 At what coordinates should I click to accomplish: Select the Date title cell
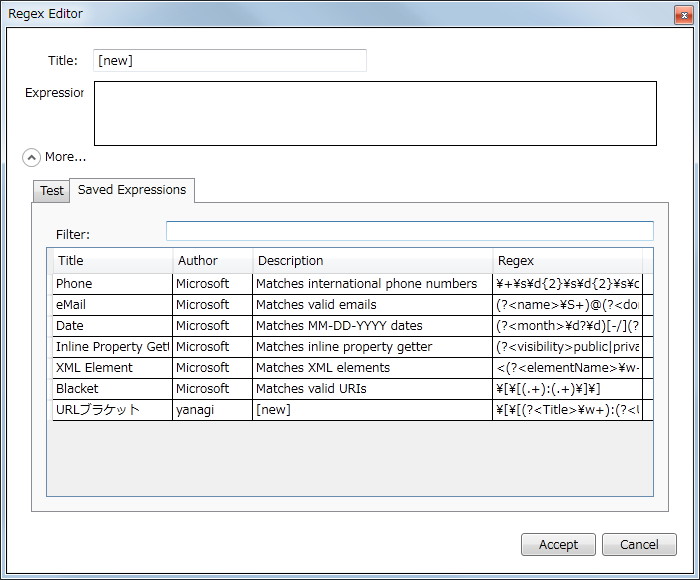coord(112,326)
